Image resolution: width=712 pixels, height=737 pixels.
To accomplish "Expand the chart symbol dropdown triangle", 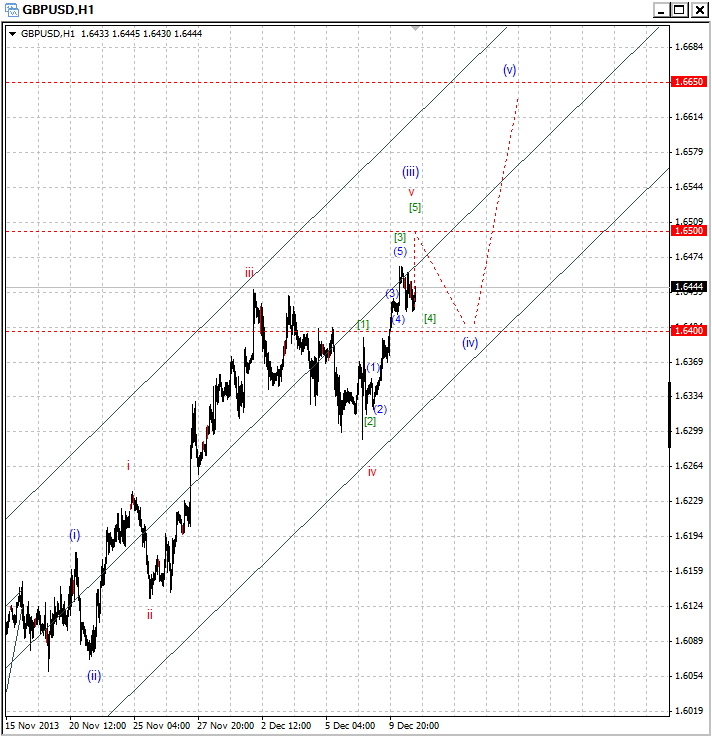I will [13, 34].
